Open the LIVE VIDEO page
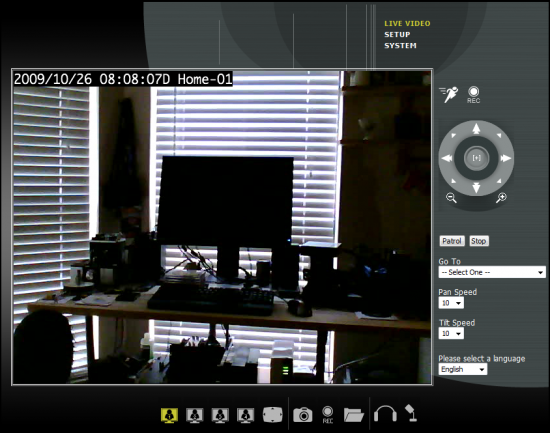The image size is (550, 433). click(x=407, y=24)
